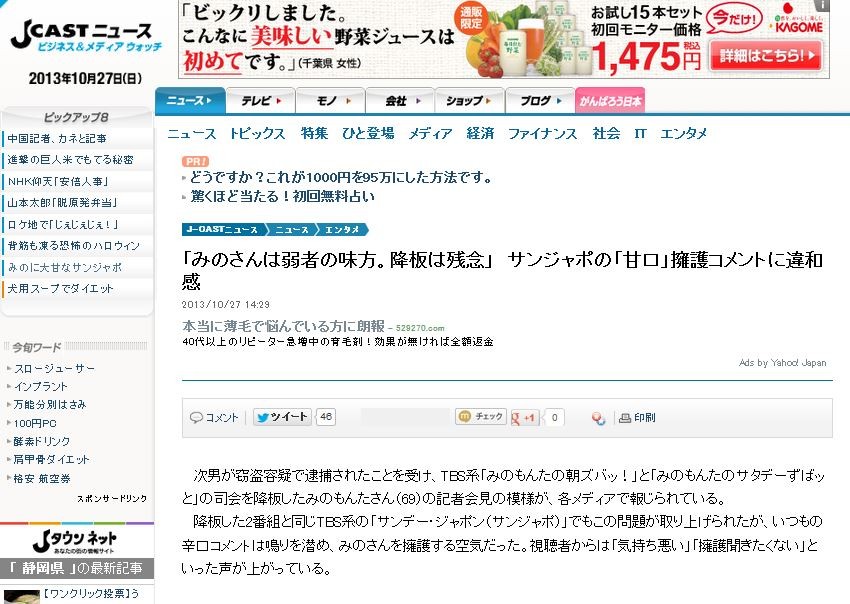The image size is (850, 604).
Task: Select ひと登場 in the sub-navigation
Action: click(x=368, y=133)
